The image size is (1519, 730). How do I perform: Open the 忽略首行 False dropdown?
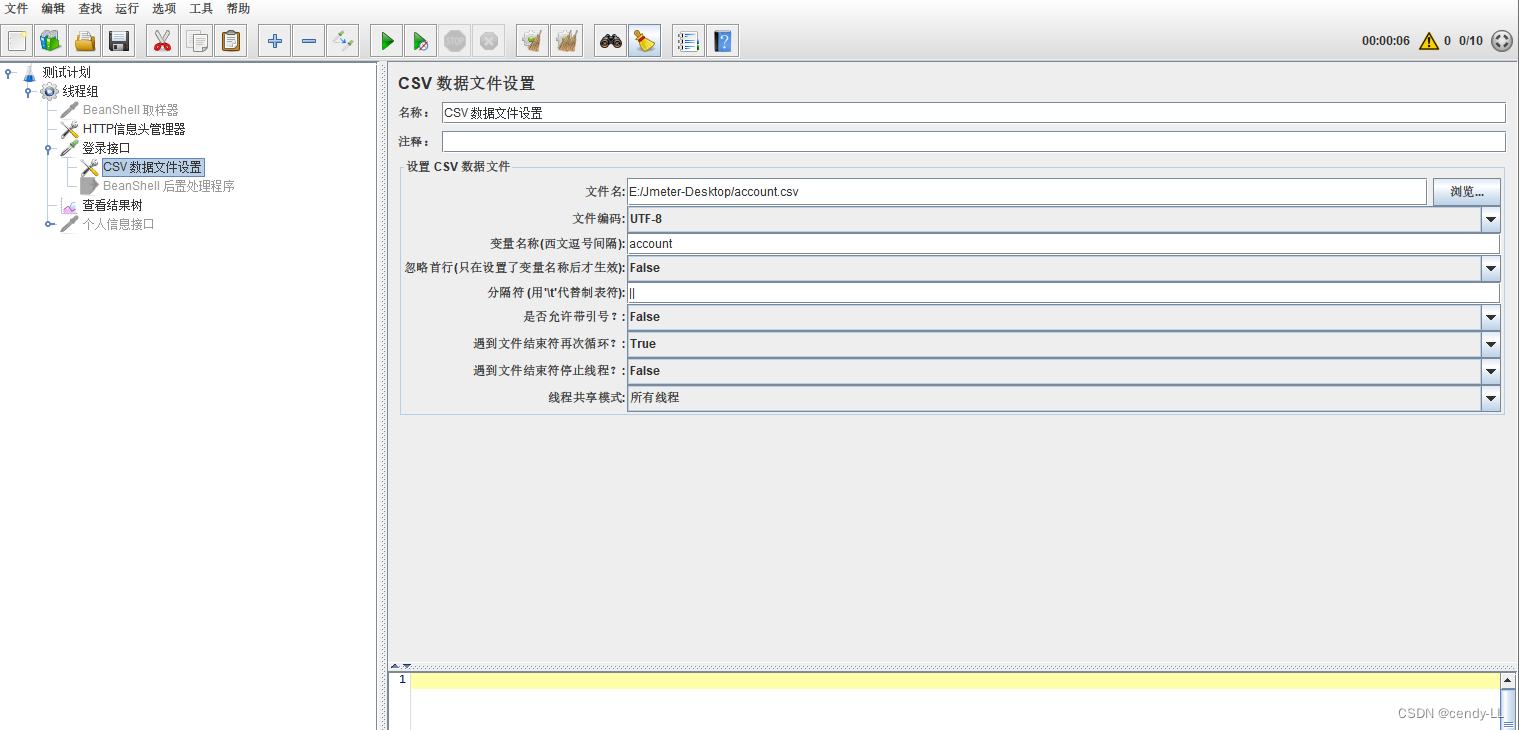1490,268
